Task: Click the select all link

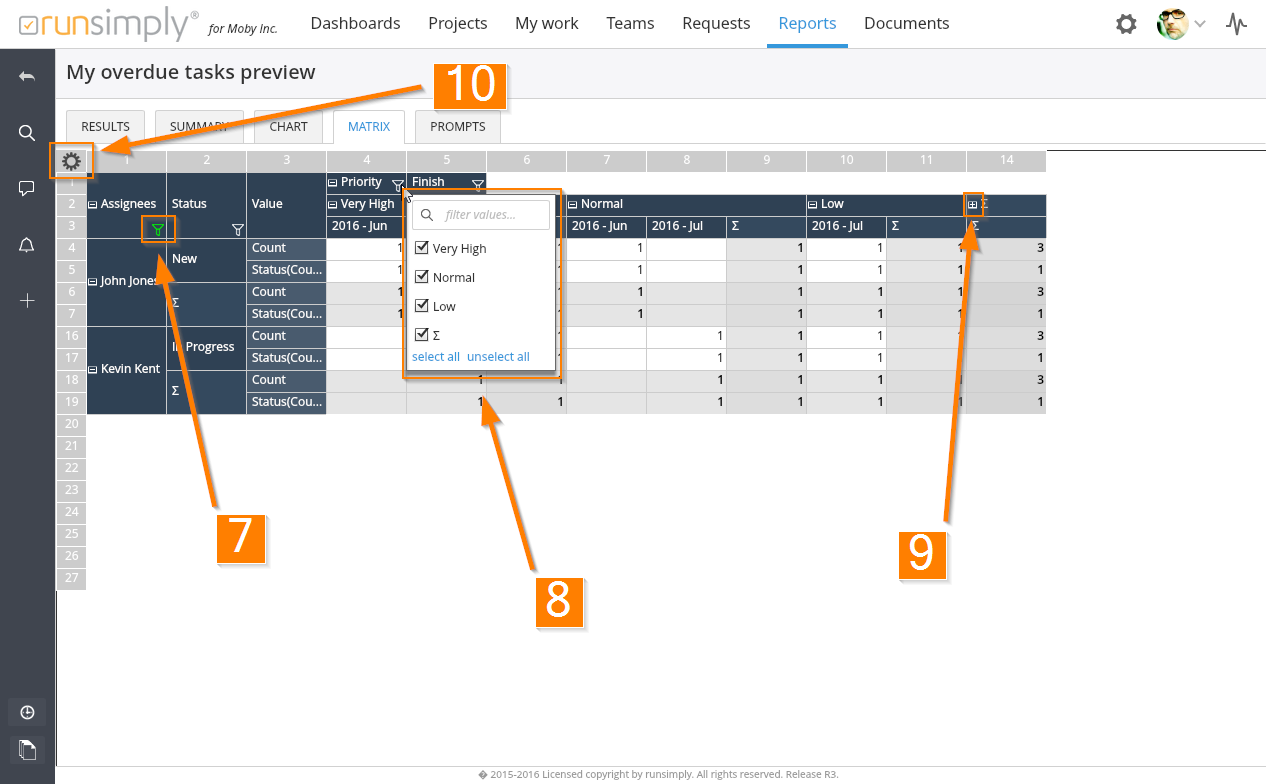Action: 436,357
